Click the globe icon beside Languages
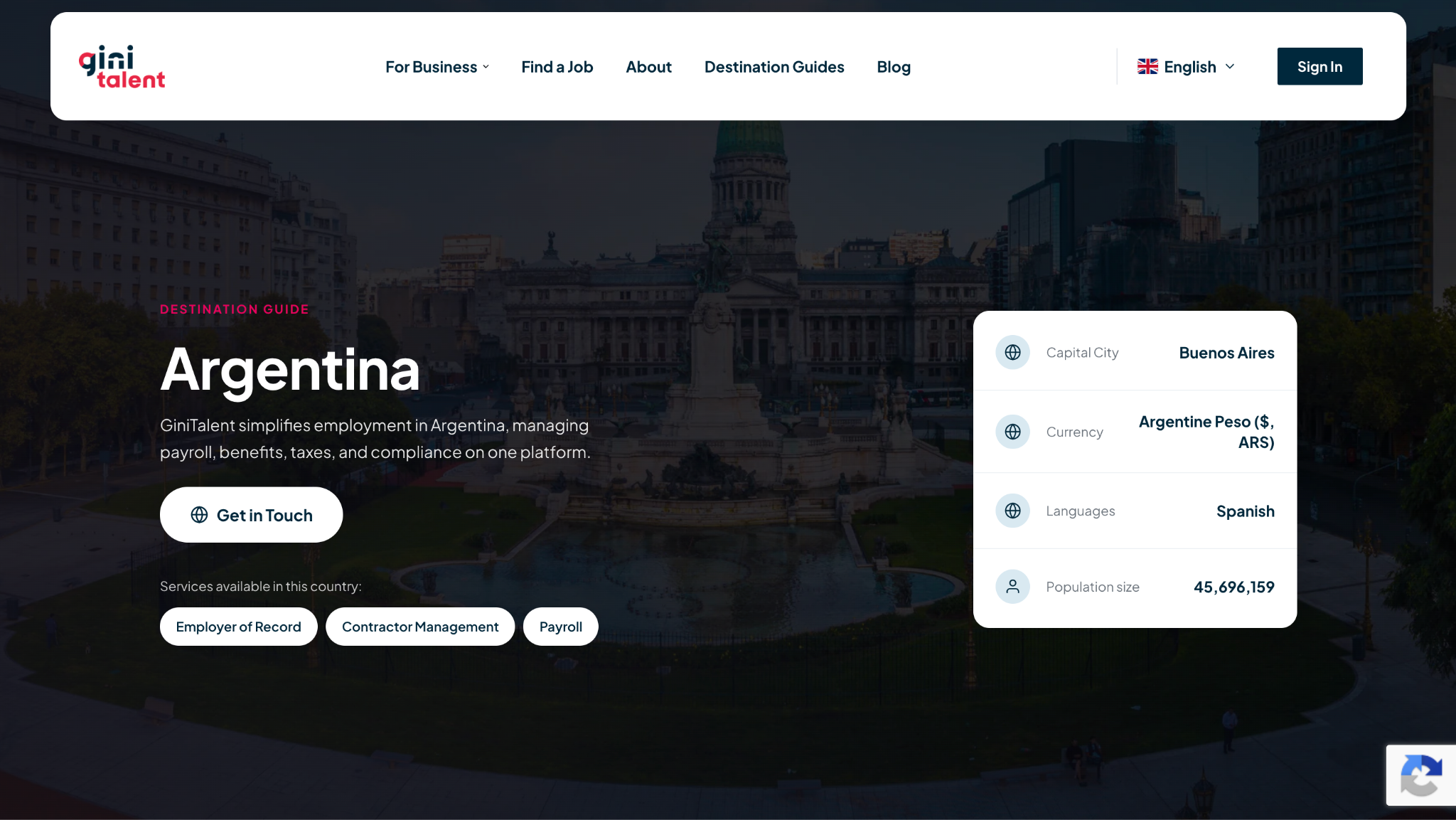Image resolution: width=1456 pixels, height=820 pixels. [x=1012, y=511]
